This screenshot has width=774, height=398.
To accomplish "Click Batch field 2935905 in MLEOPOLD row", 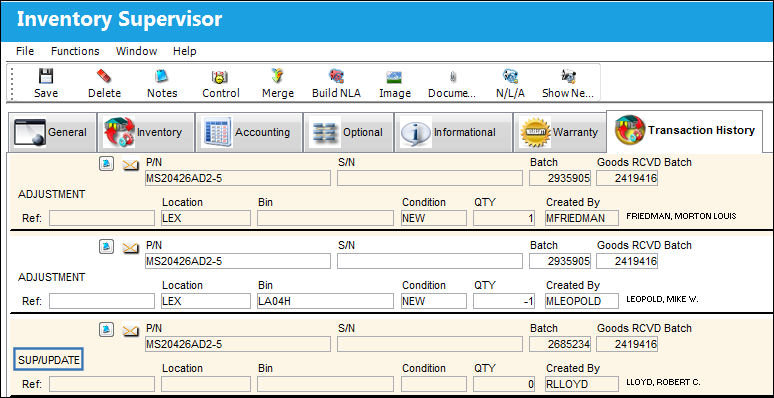I will (x=560, y=261).
